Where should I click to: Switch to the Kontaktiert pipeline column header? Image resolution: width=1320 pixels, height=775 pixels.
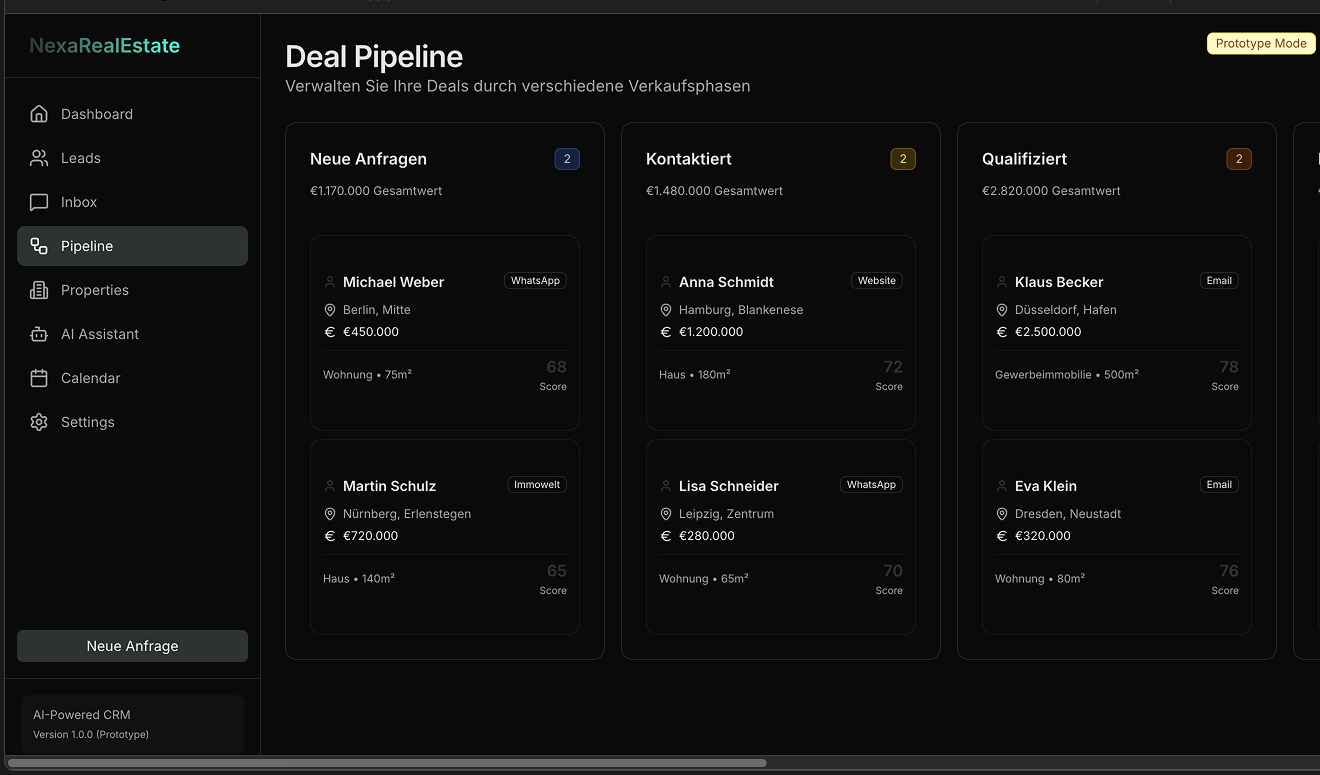point(689,158)
